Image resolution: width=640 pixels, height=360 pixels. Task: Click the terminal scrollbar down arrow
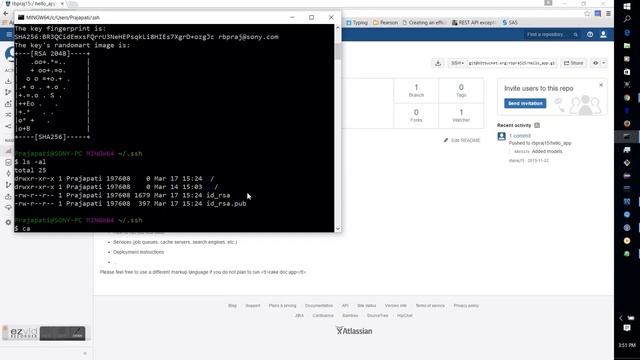tap(338, 229)
